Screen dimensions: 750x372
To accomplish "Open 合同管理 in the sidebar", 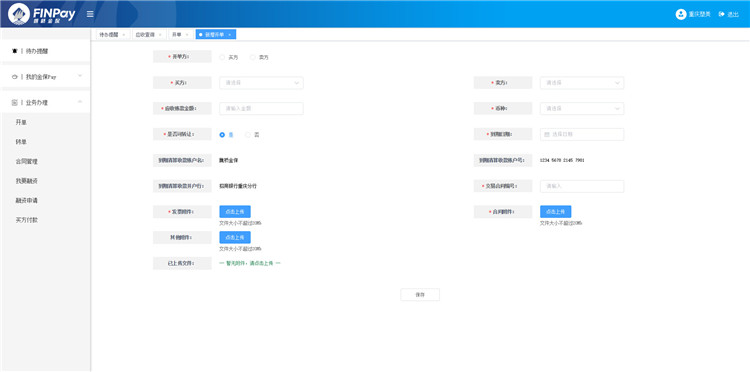I will coord(26,162).
